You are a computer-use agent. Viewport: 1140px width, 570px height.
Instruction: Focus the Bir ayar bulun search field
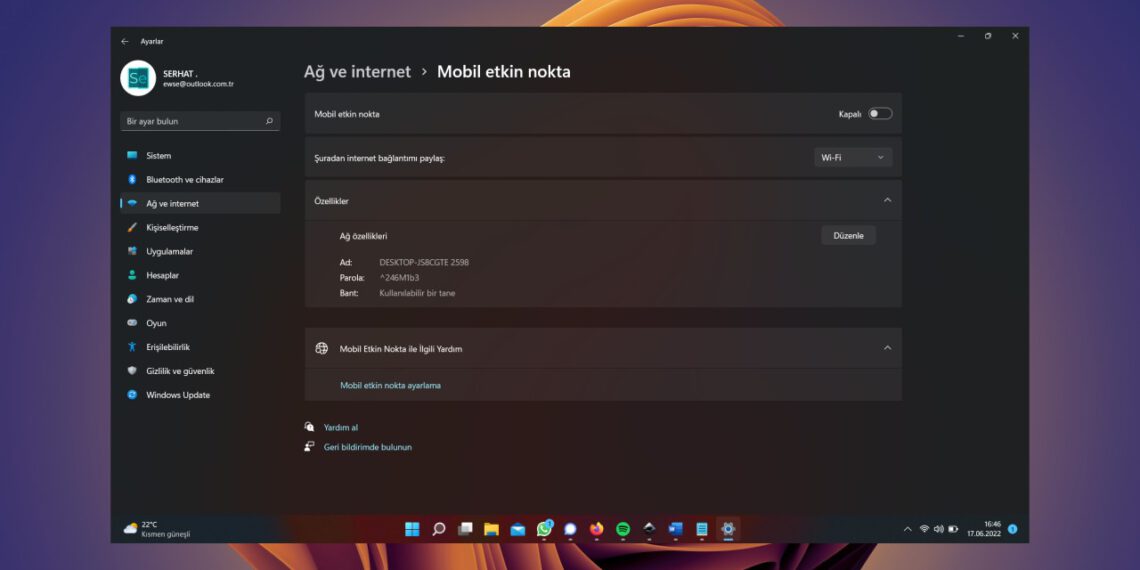pyautogui.click(x=200, y=121)
